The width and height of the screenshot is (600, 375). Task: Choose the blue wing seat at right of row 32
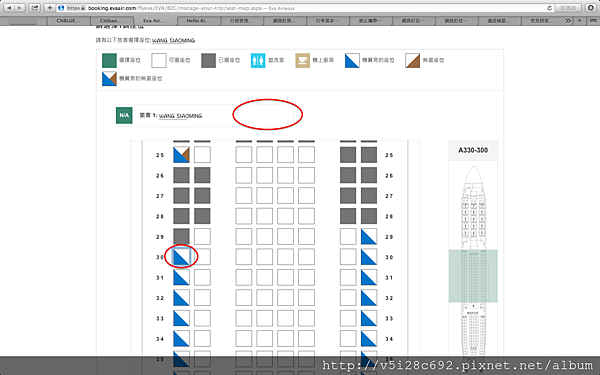pos(369,298)
